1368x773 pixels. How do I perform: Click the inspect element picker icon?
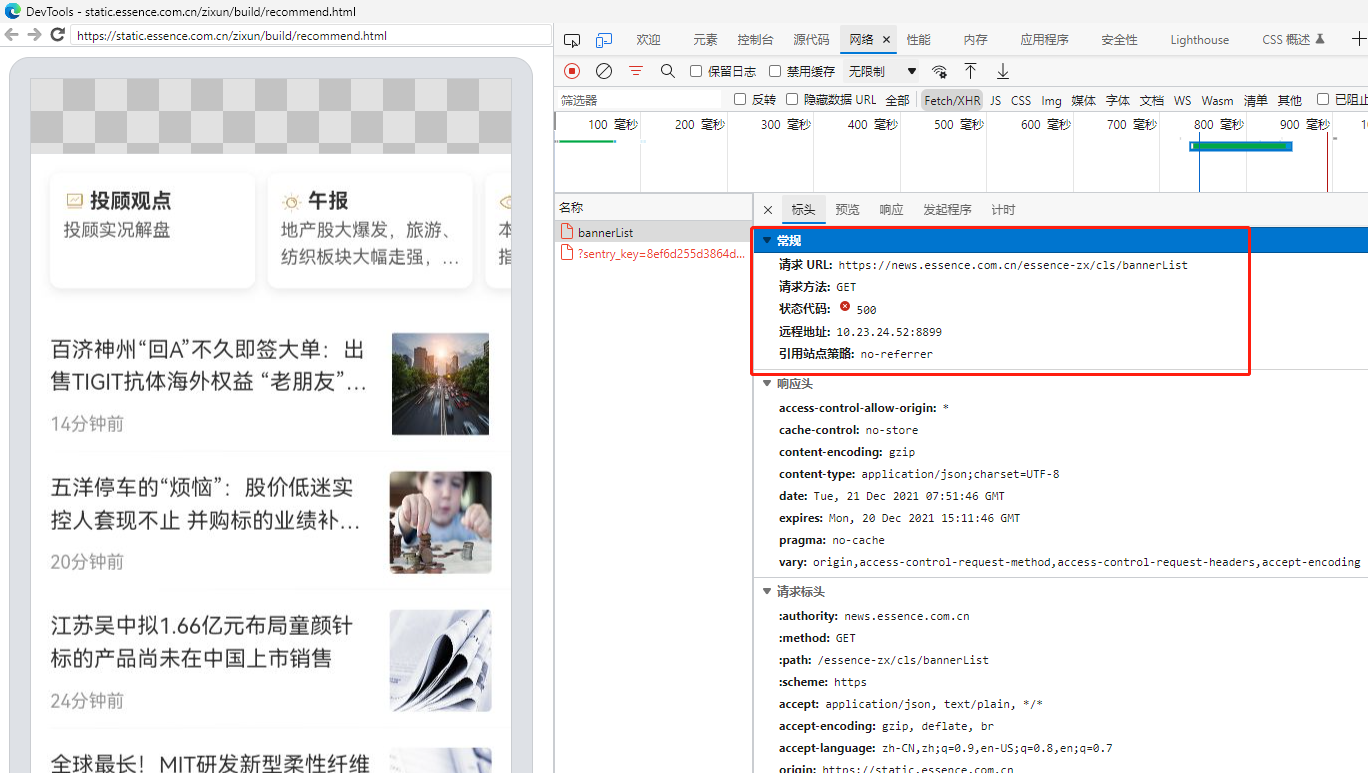572,40
